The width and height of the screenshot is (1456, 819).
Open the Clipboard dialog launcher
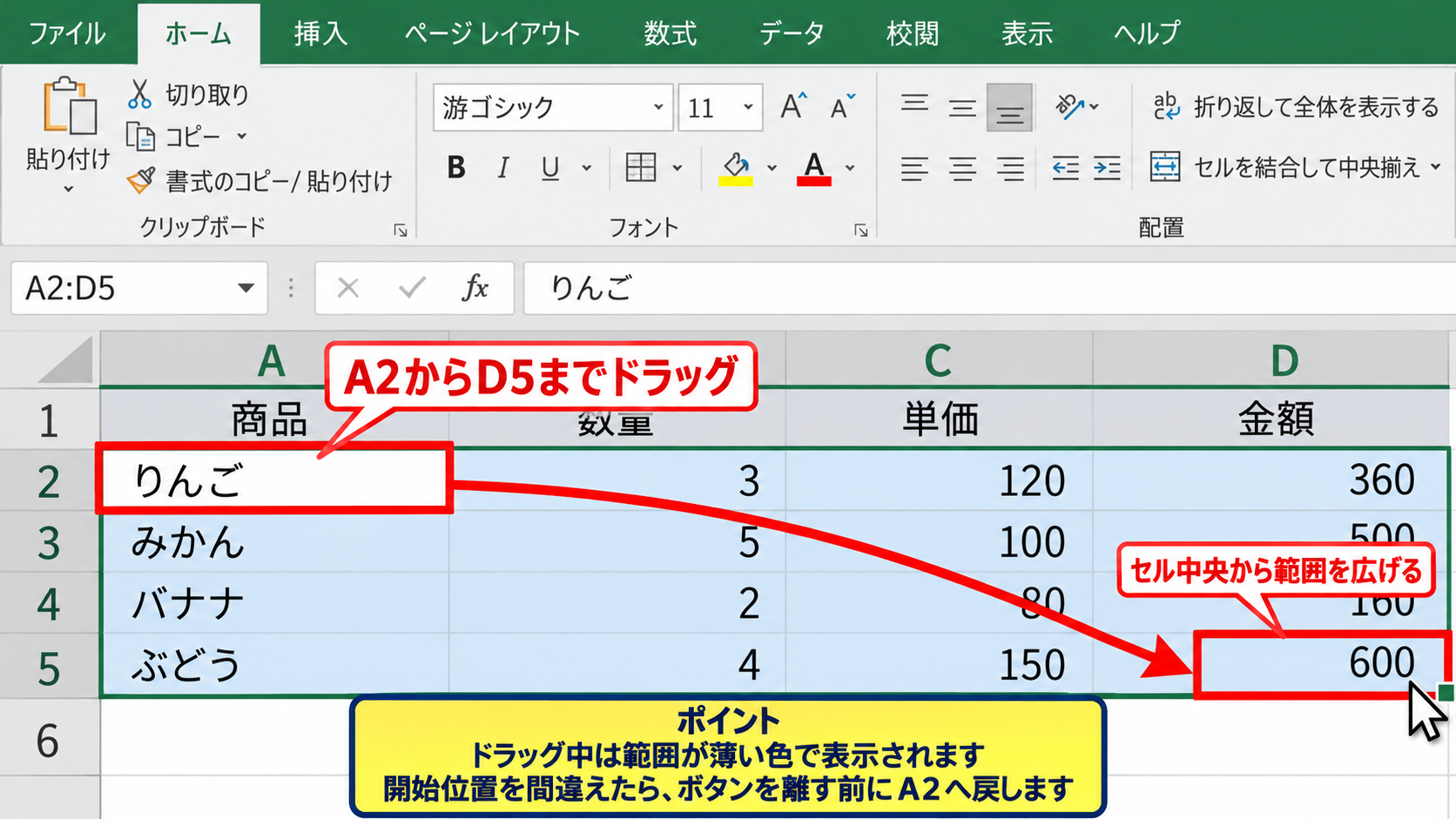[401, 230]
